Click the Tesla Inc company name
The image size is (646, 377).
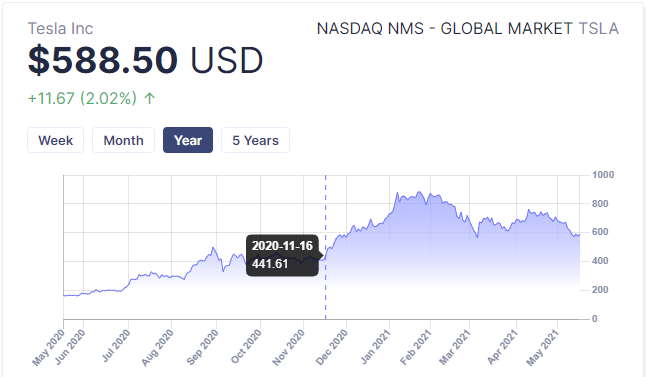click(60, 29)
